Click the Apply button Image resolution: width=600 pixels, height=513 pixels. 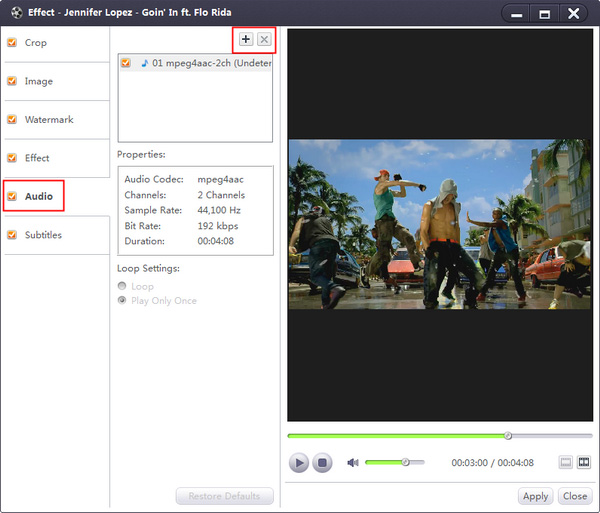coord(535,496)
